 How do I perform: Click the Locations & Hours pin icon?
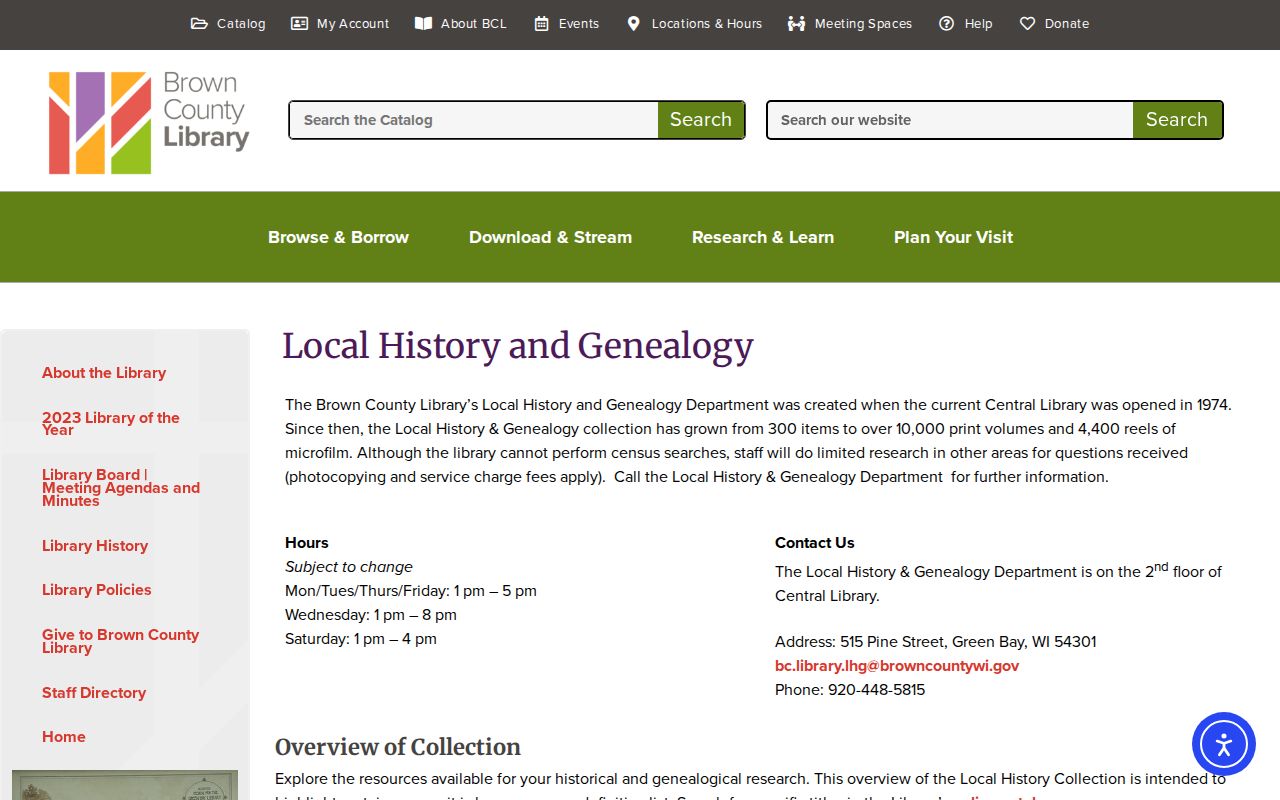(633, 23)
